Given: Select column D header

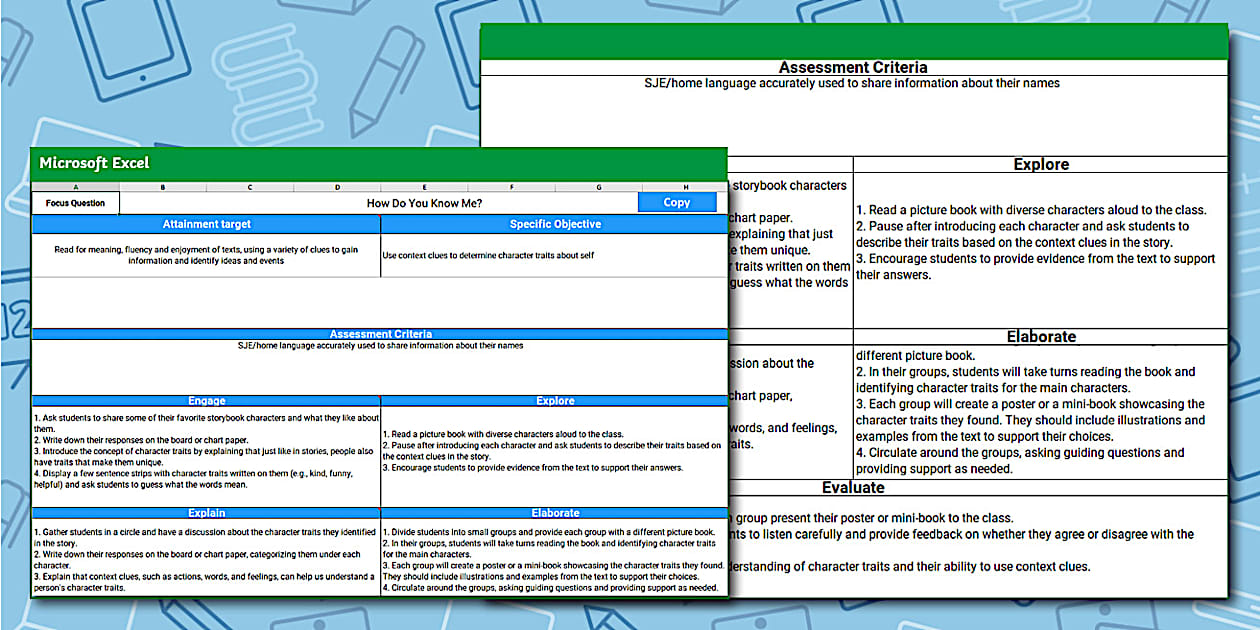Looking at the screenshot, I should tap(337, 187).
